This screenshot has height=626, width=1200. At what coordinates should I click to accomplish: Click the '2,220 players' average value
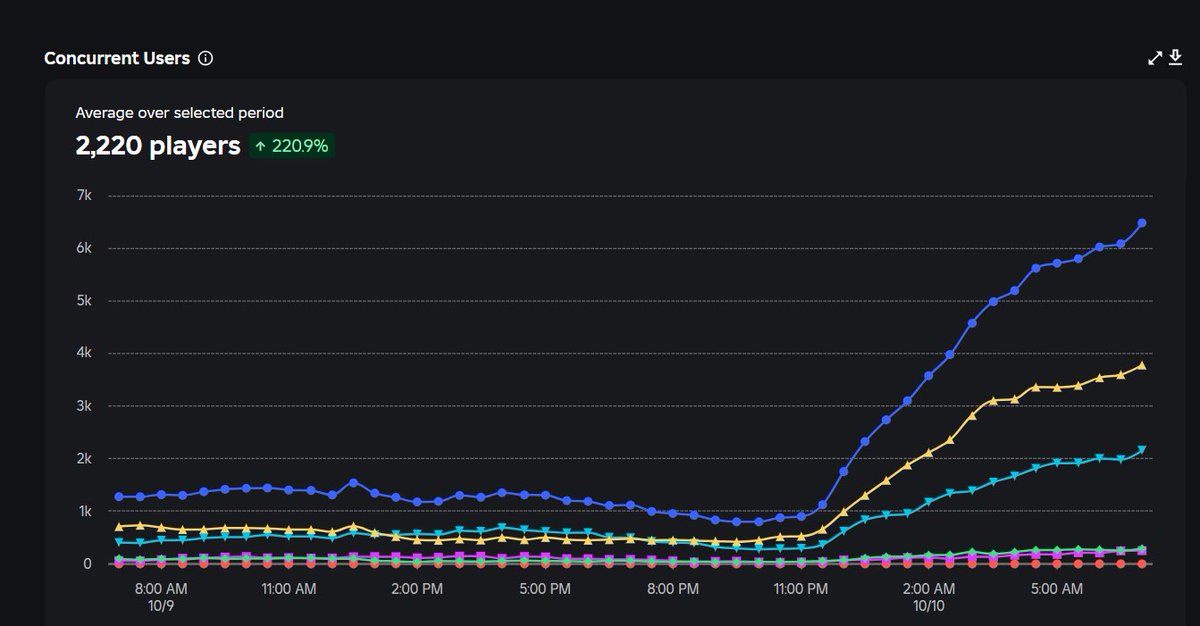coord(158,146)
